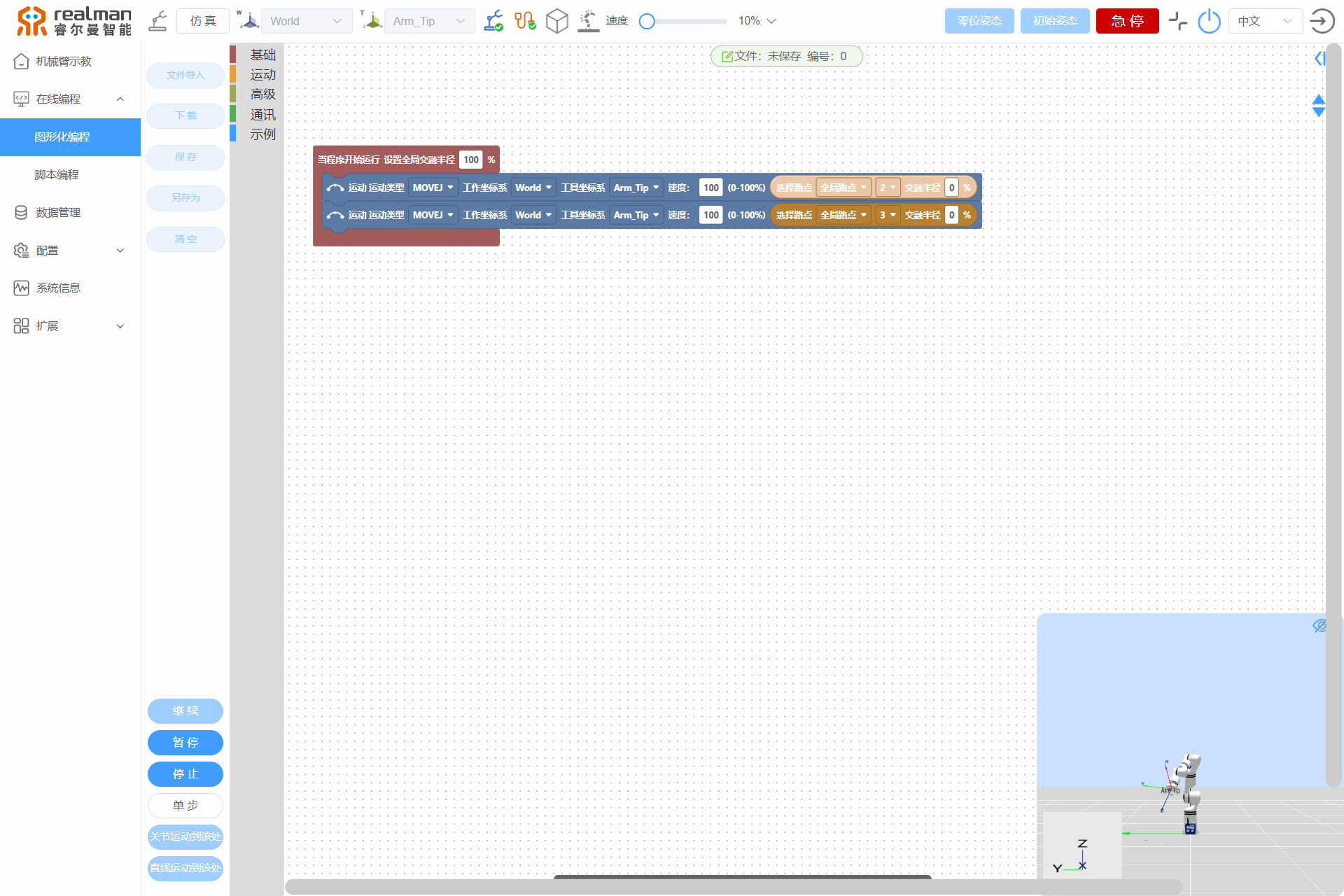Click the power button icon
The width and height of the screenshot is (1344, 896).
pos(1209,21)
